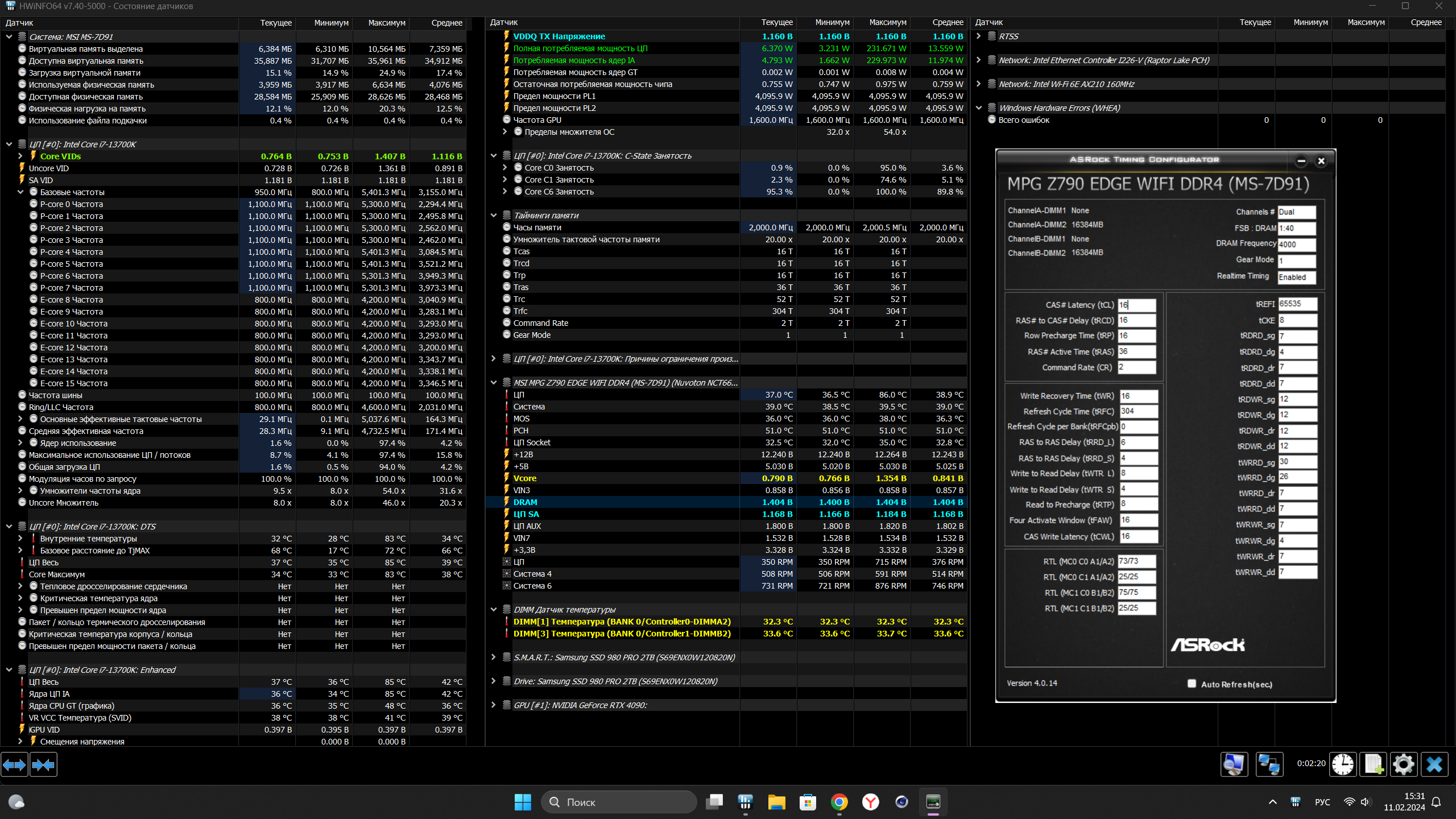Image resolution: width=1456 pixels, height=819 pixels.
Task: Open Google Chrome from the taskbar
Action: [839, 802]
